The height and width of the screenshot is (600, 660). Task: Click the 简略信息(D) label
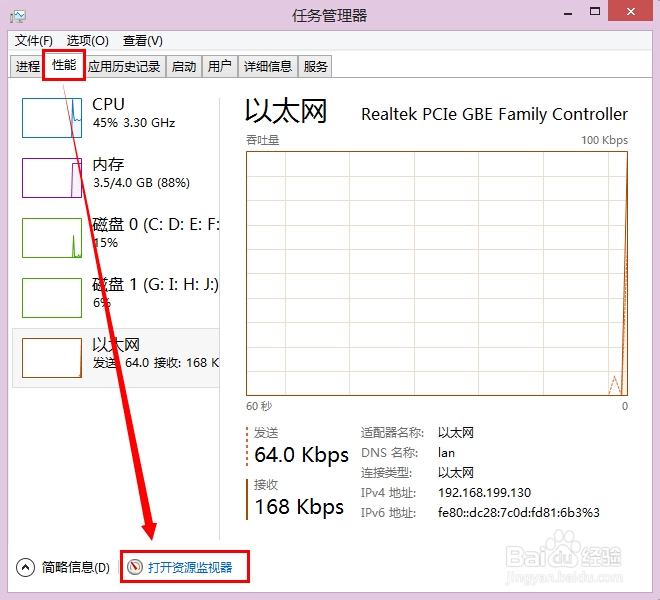coord(76,568)
